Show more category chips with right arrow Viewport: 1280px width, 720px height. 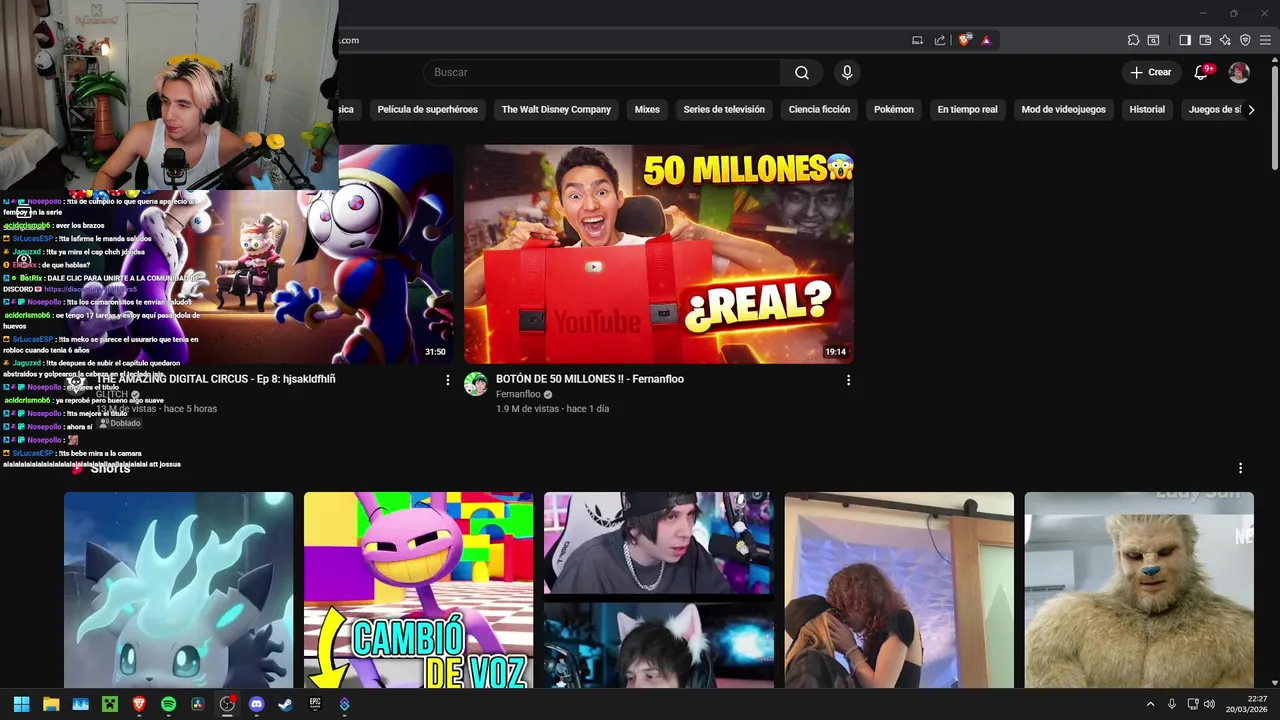point(1251,109)
